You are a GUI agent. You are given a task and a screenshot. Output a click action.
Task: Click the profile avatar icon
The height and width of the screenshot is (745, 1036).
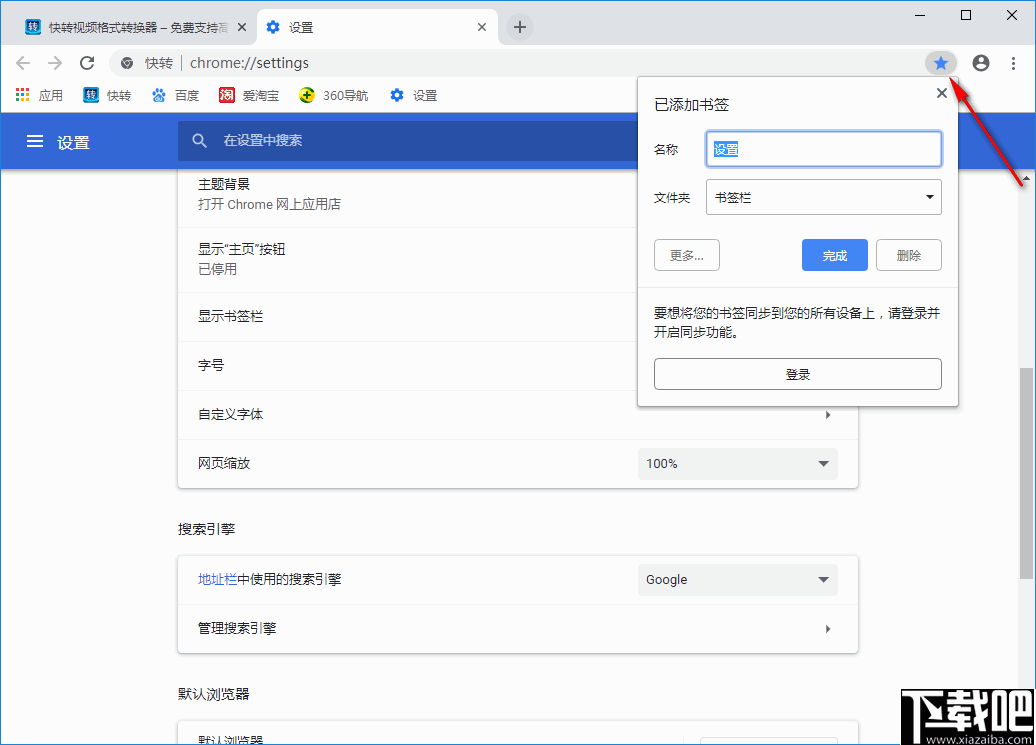pos(980,62)
